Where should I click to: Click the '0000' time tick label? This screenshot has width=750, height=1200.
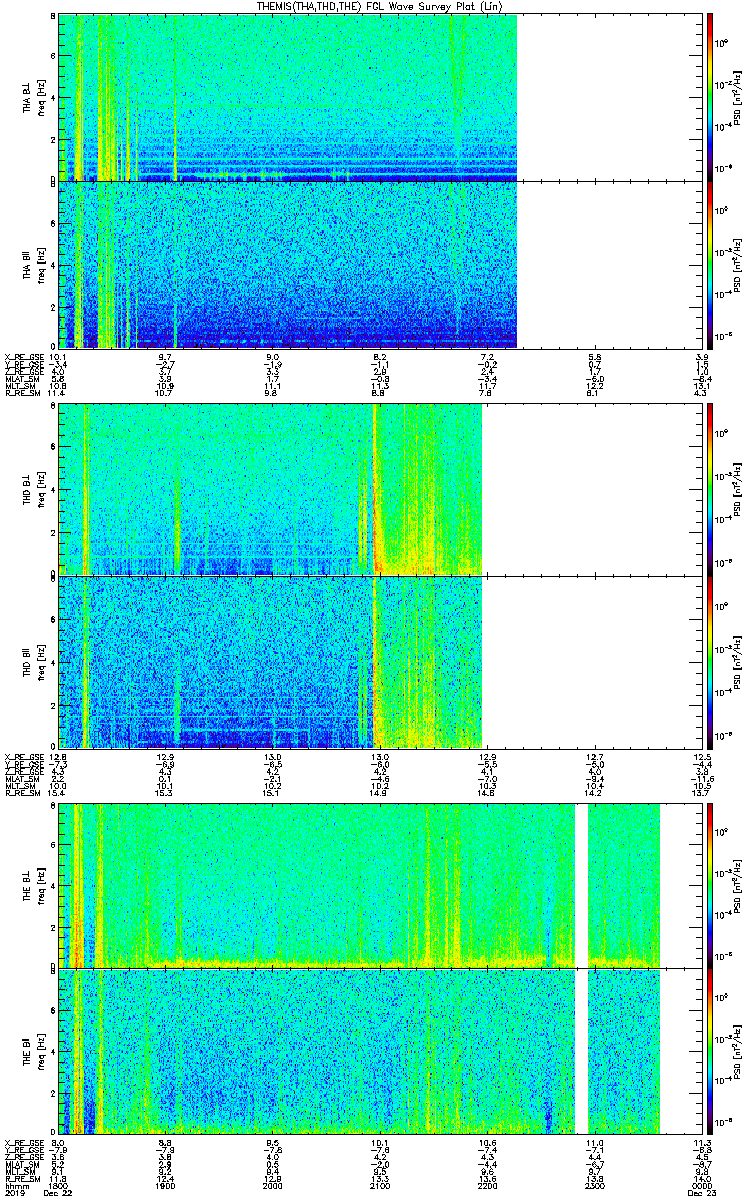[702, 1185]
